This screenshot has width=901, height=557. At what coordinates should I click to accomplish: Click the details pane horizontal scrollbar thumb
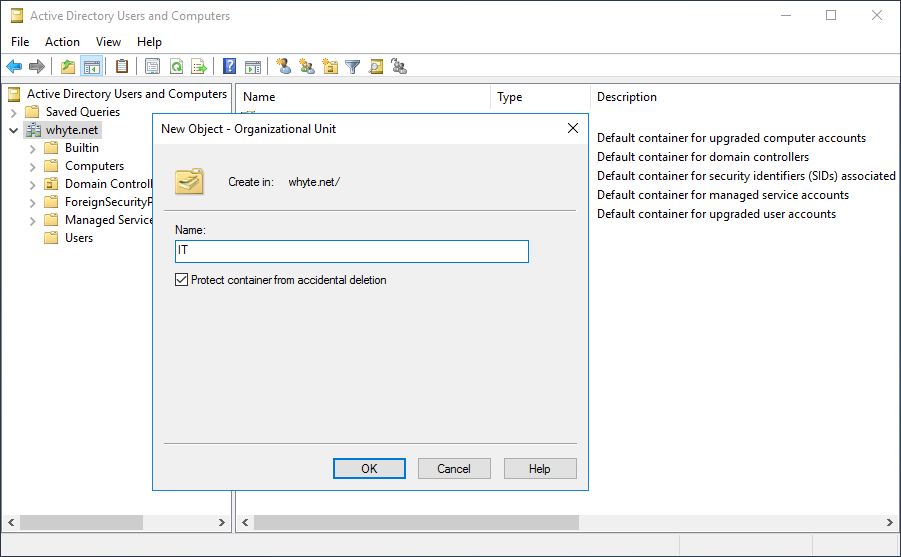pyautogui.click(x=417, y=523)
